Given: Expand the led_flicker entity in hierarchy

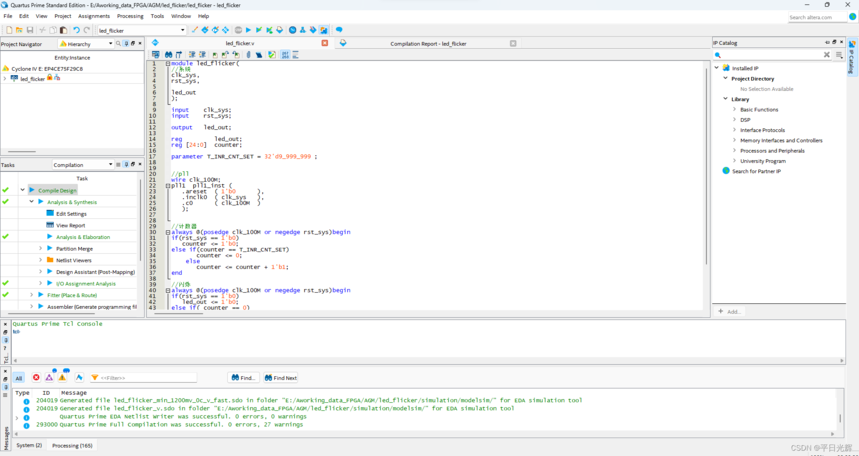Looking at the screenshot, I should [4, 79].
